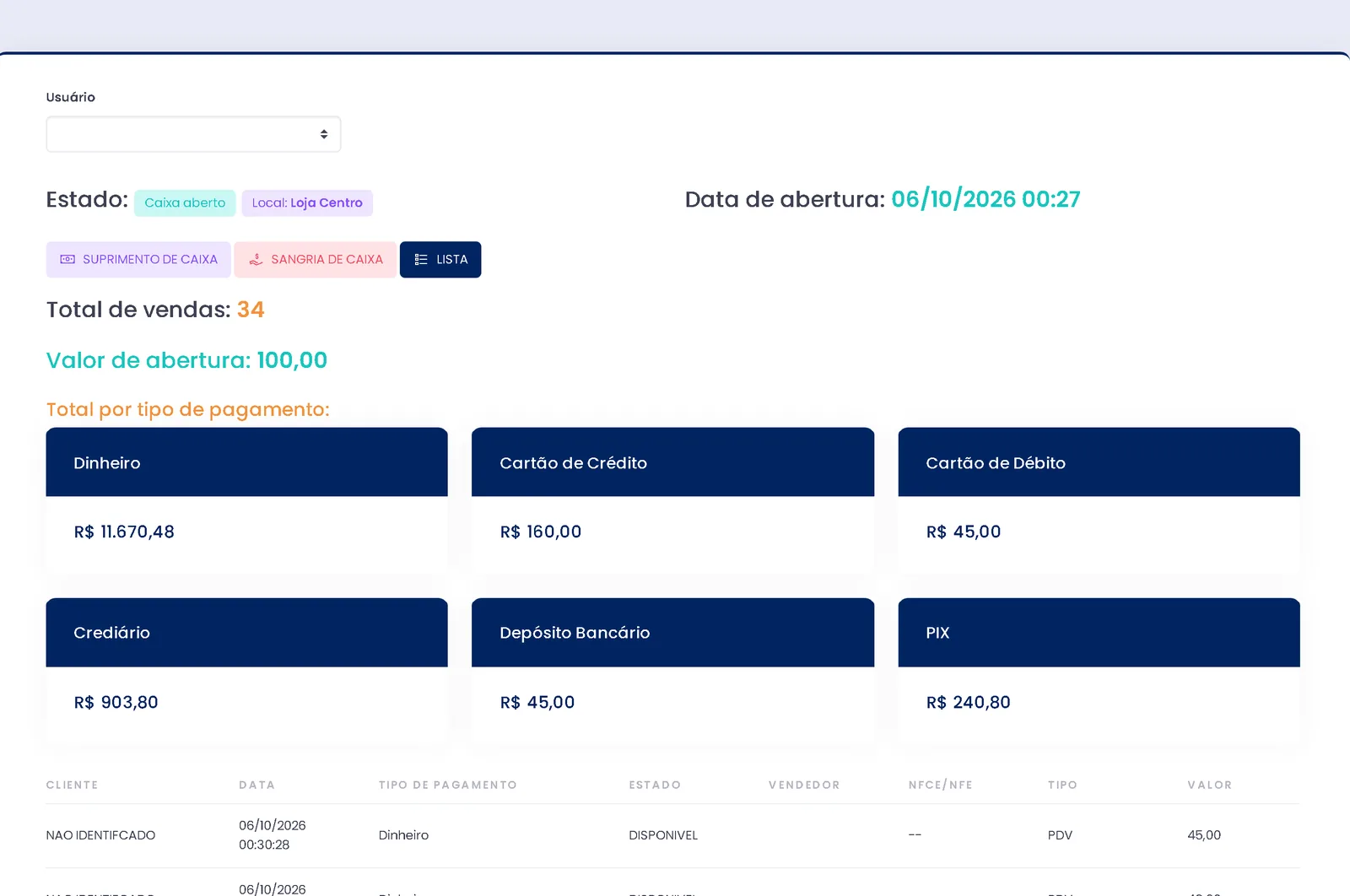The width and height of the screenshot is (1350, 896).
Task: Click the R$ 240,80 PIX total
Action: 968,703
